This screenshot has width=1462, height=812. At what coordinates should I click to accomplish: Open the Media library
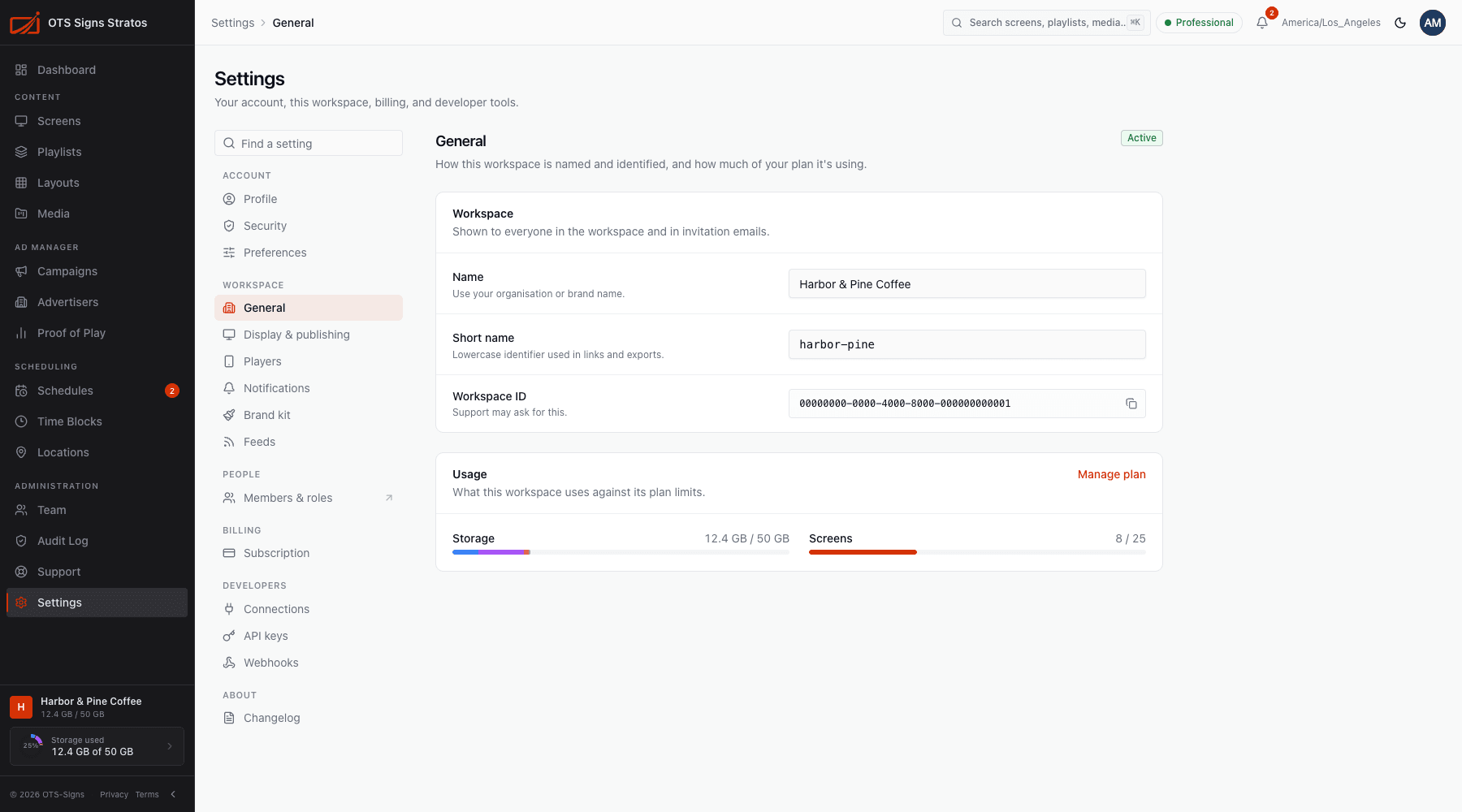pyautogui.click(x=97, y=214)
